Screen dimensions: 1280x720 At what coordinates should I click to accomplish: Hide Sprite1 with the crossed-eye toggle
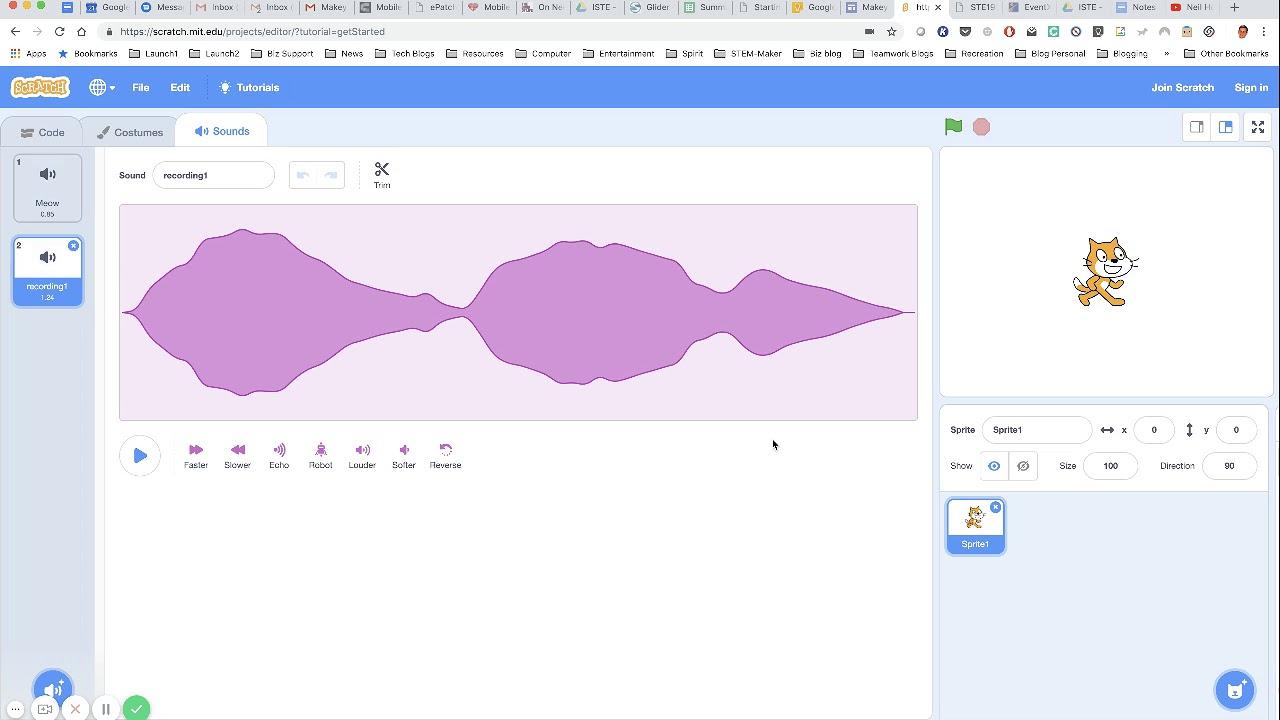click(x=1023, y=465)
